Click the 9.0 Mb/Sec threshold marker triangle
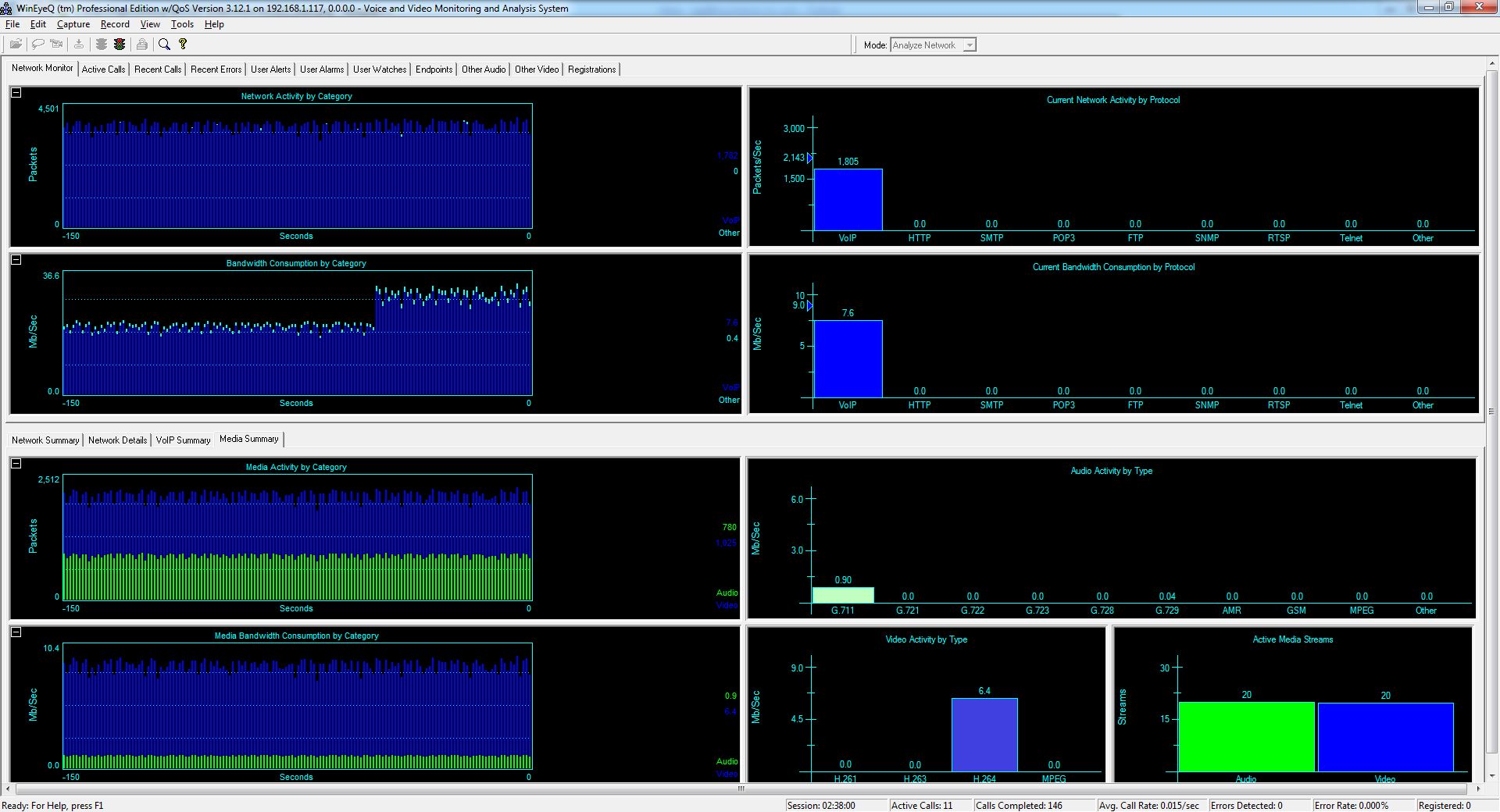Image resolution: width=1500 pixels, height=812 pixels. pyautogui.click(x=810, y=305)
